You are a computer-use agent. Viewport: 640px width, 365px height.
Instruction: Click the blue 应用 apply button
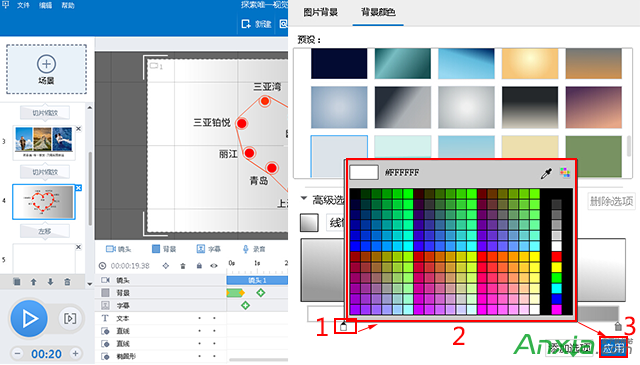click(613, 348)
